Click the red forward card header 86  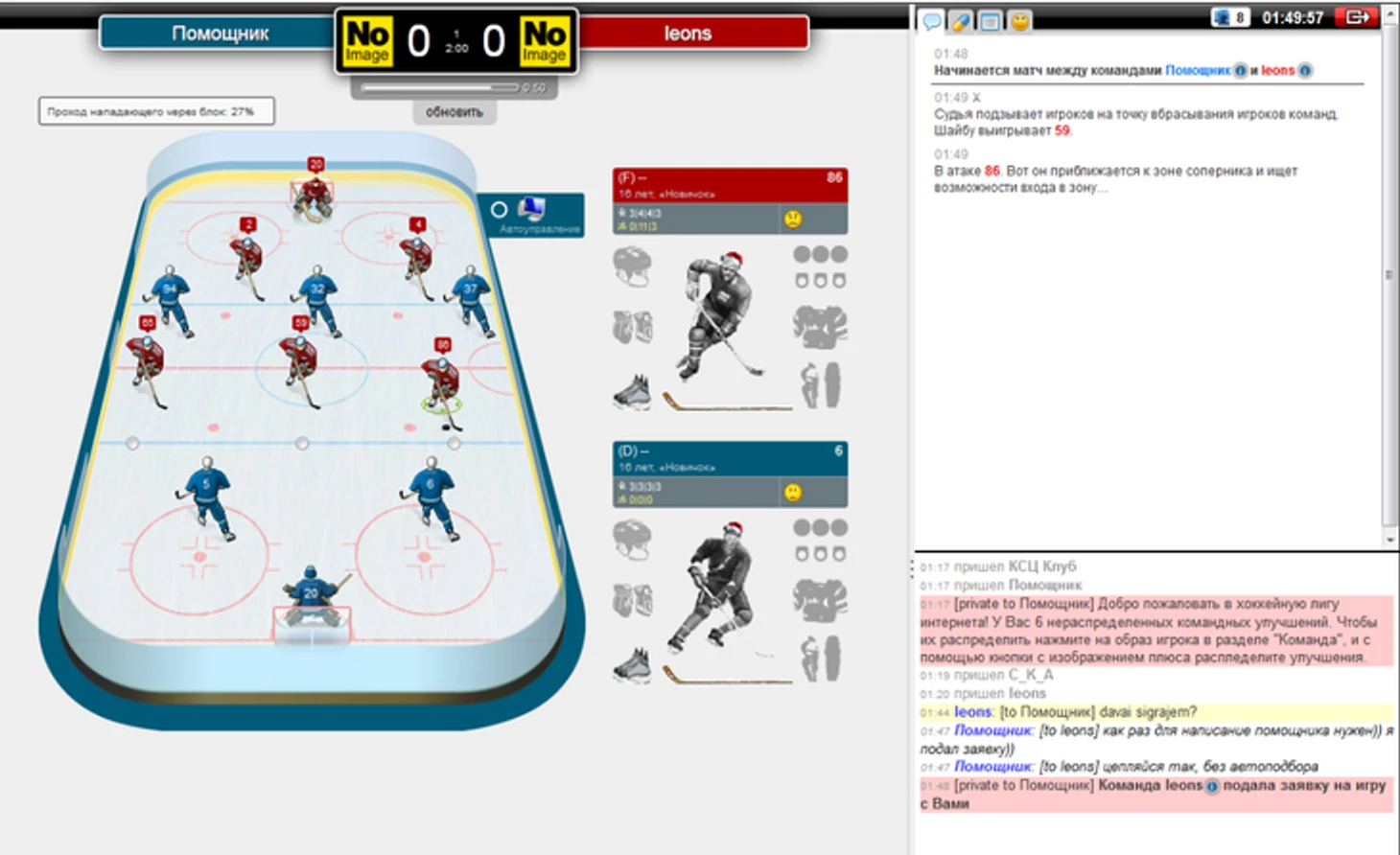[x=730, y=184]
